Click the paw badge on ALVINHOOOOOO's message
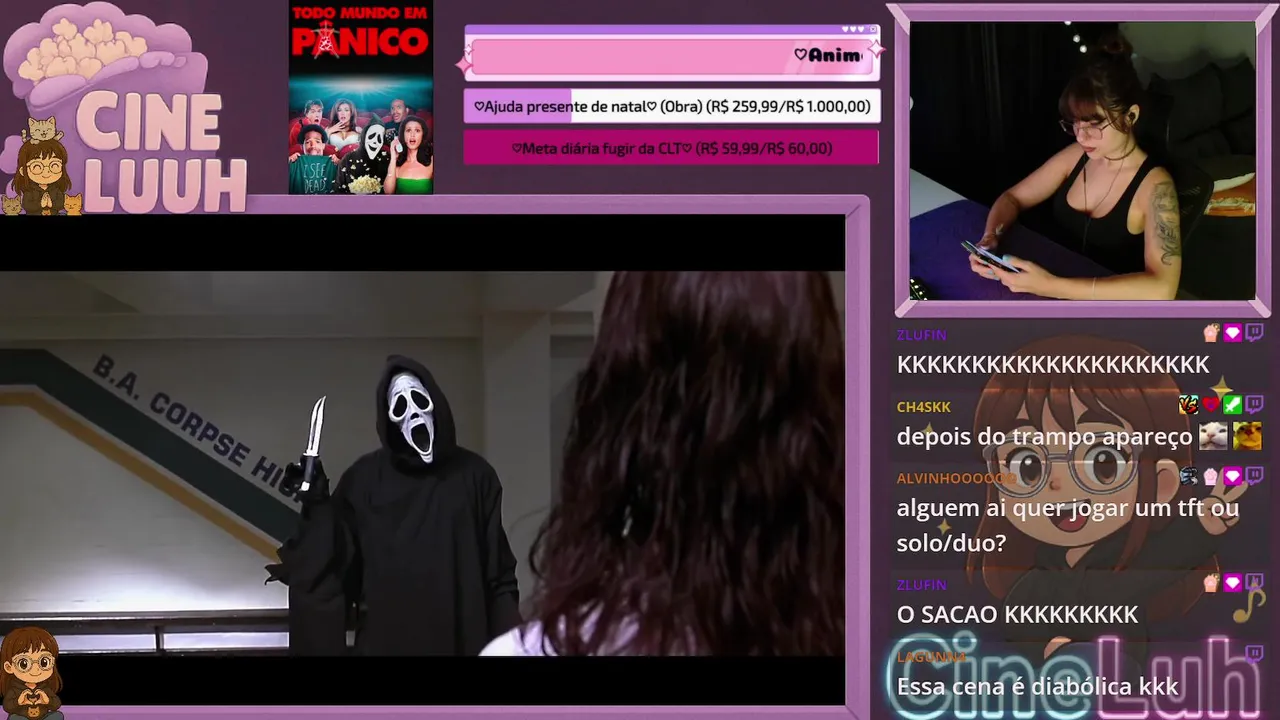The height and width of the screenshot is (720, 1280). point(1211,476)
